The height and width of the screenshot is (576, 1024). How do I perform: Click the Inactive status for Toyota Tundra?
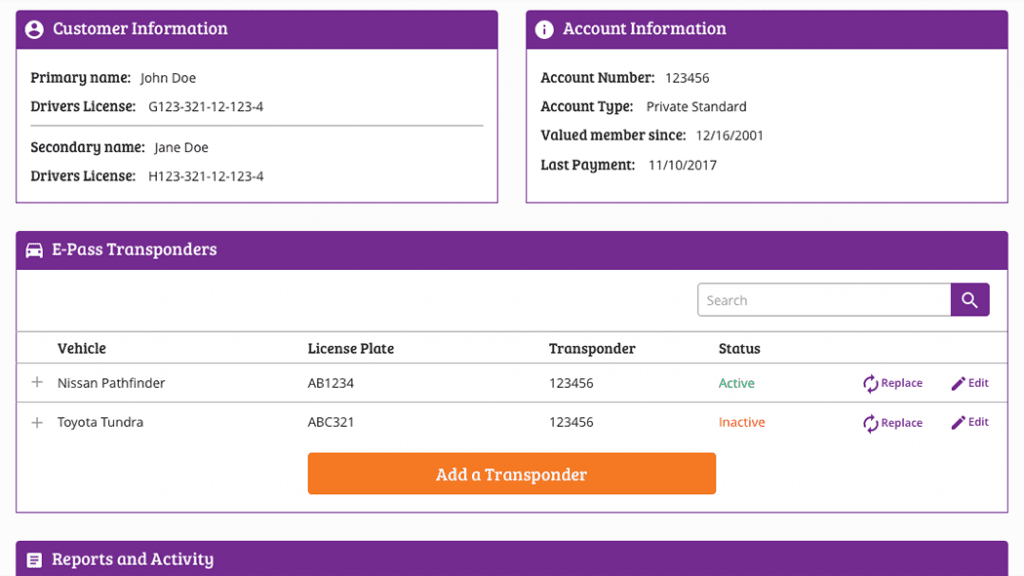pyautogui.click(x=742, y=422)
